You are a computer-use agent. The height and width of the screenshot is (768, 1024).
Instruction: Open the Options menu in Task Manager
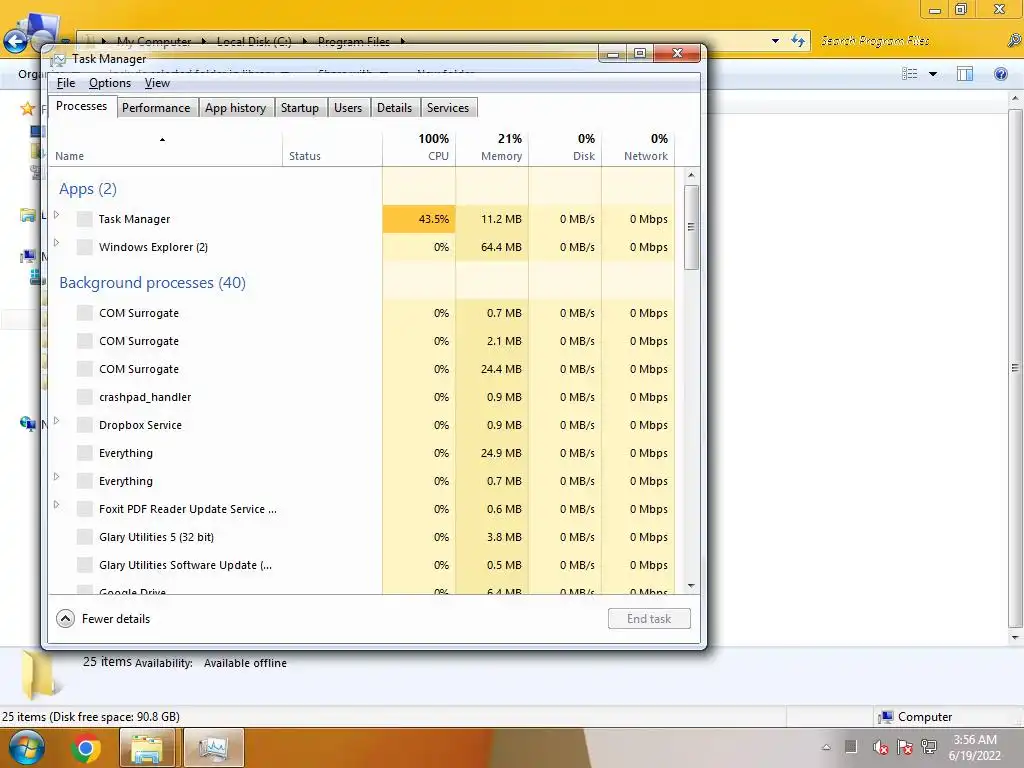click(x=110, y=83)
